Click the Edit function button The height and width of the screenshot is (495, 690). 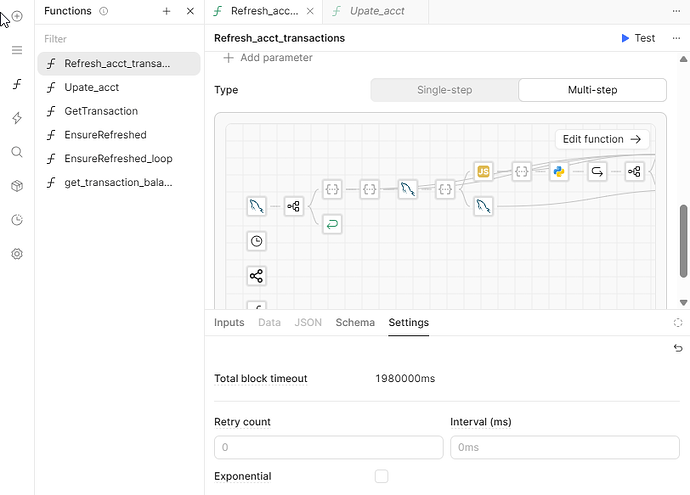(x=602, y=140)
